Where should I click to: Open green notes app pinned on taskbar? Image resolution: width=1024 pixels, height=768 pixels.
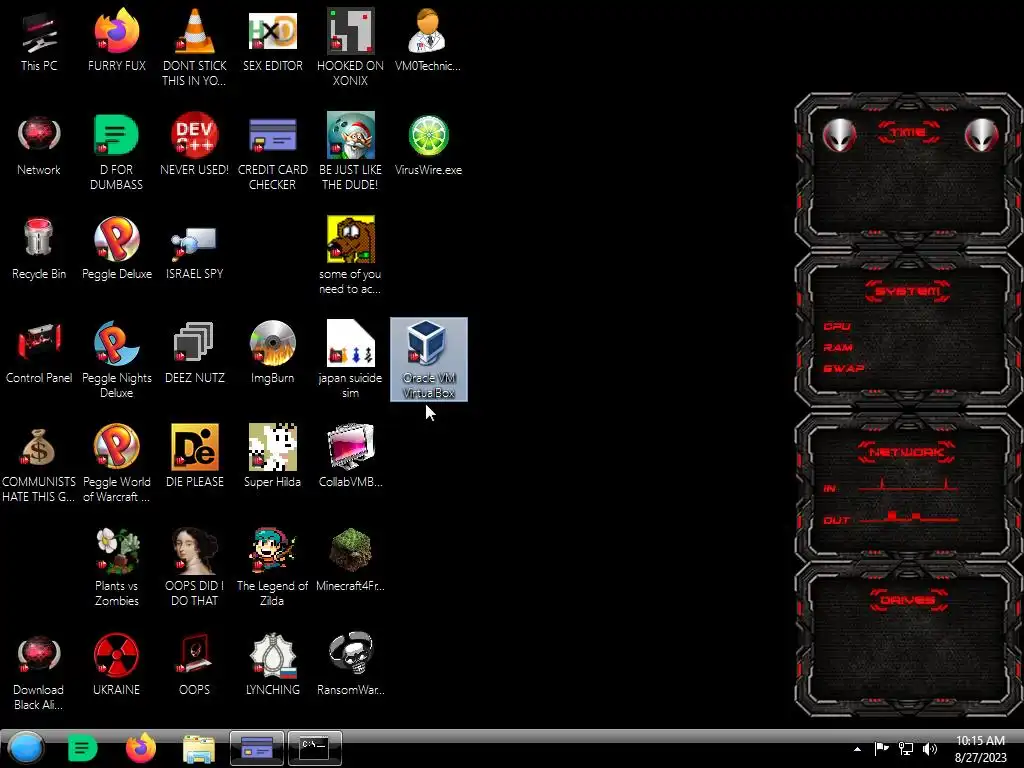tap(82, 748)
